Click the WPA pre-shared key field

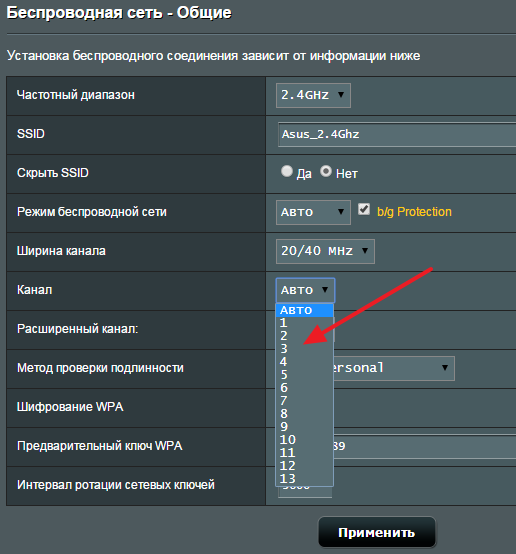pos(424,446)
